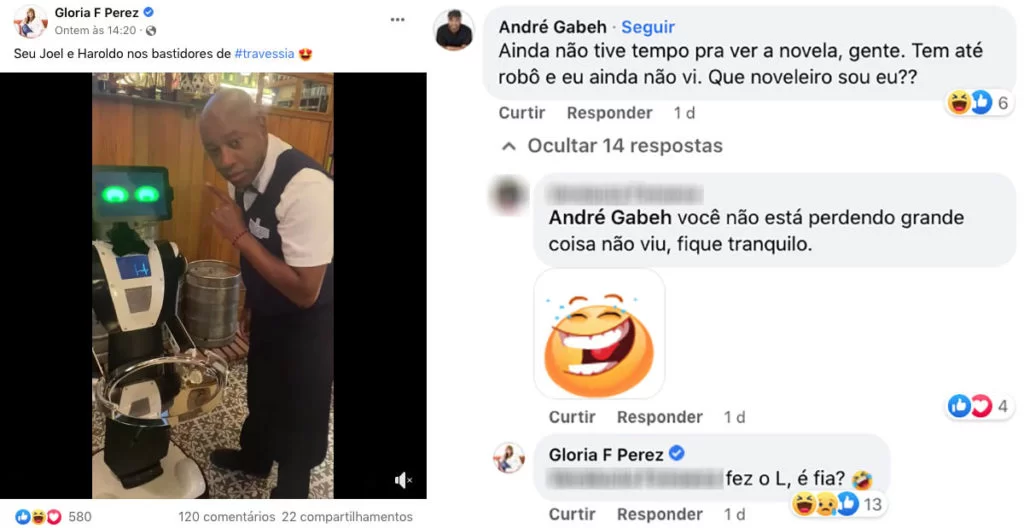View the 13 reactions on Gloria's reply

[839, 504]
